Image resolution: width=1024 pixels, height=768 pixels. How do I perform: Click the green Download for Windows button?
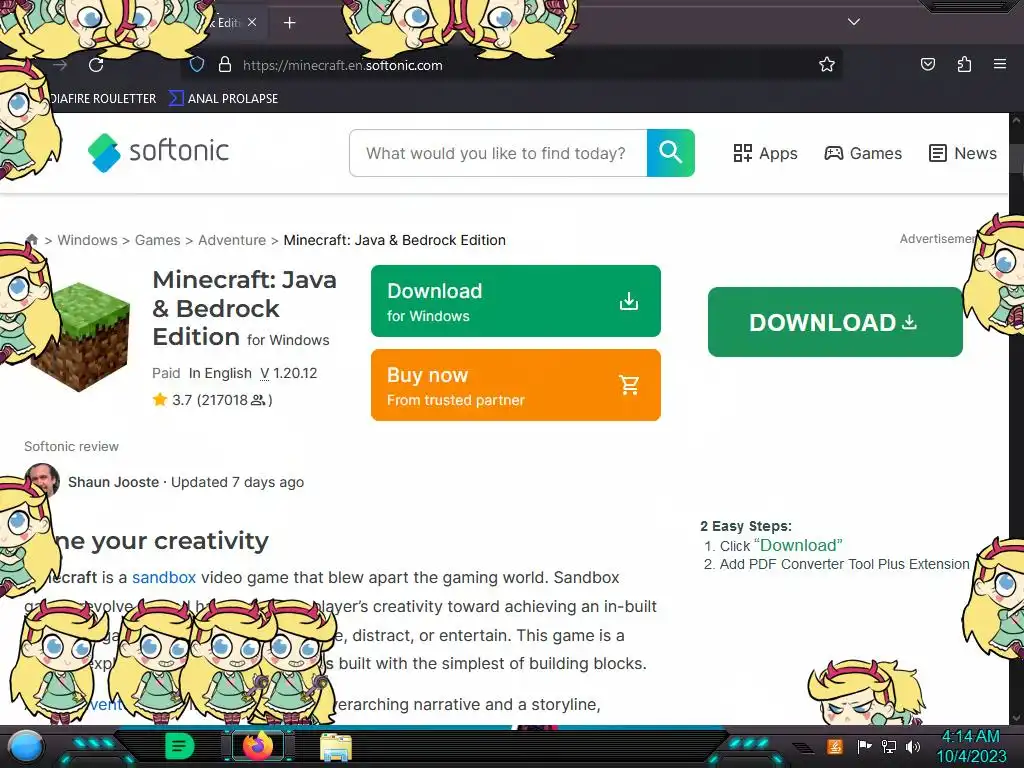516,301
